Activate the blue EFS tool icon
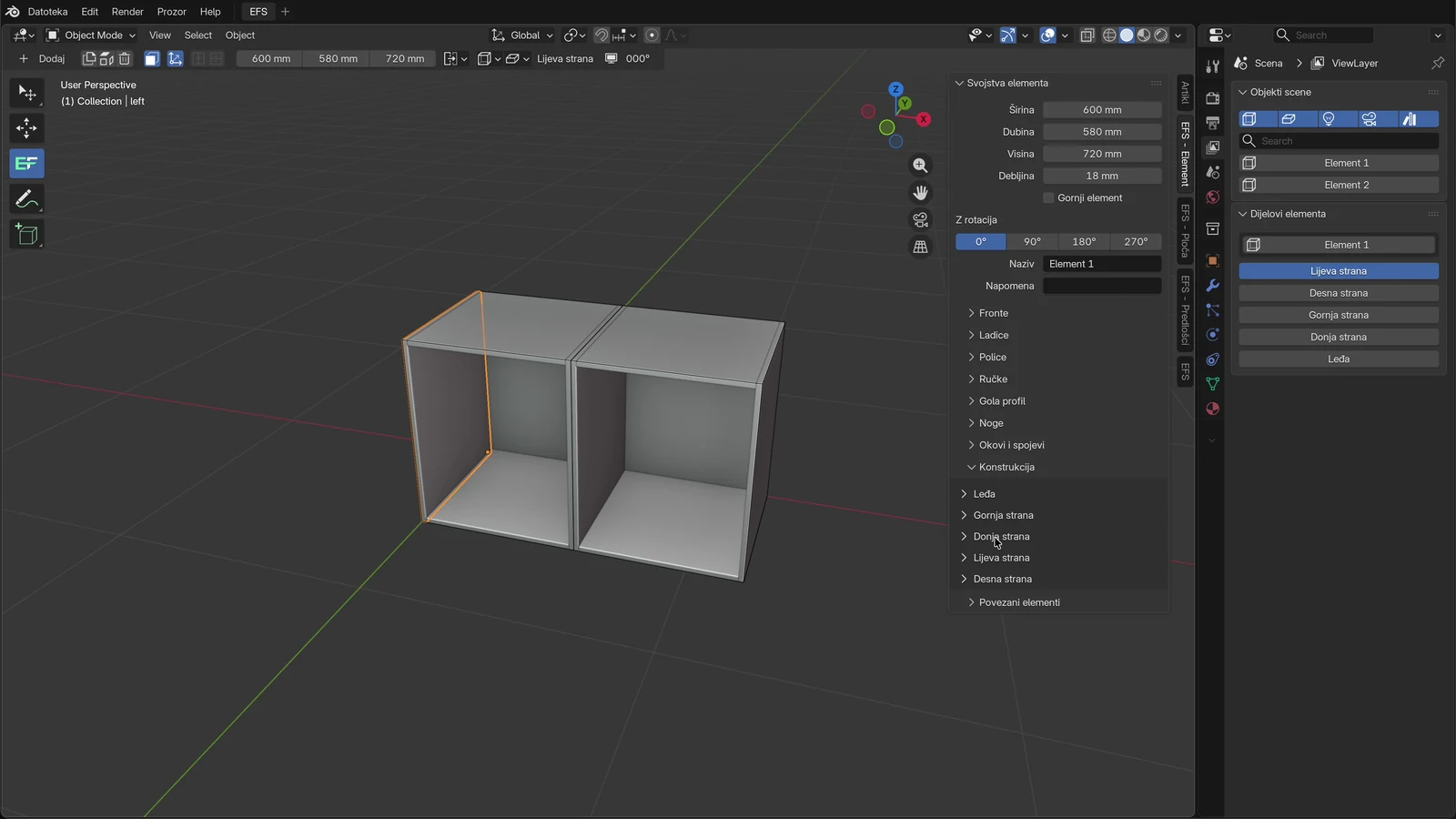Image resolution: width=1456 pixels, height=819 pixels. [26, 164]
